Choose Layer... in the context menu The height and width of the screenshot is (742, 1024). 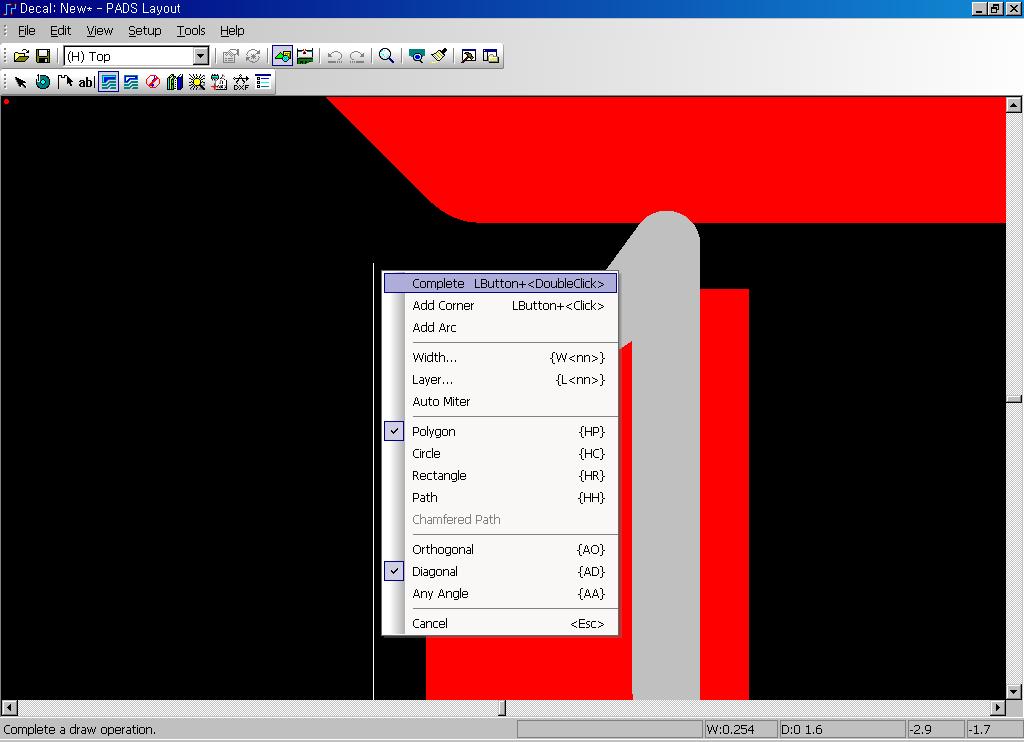coord(500,380)
